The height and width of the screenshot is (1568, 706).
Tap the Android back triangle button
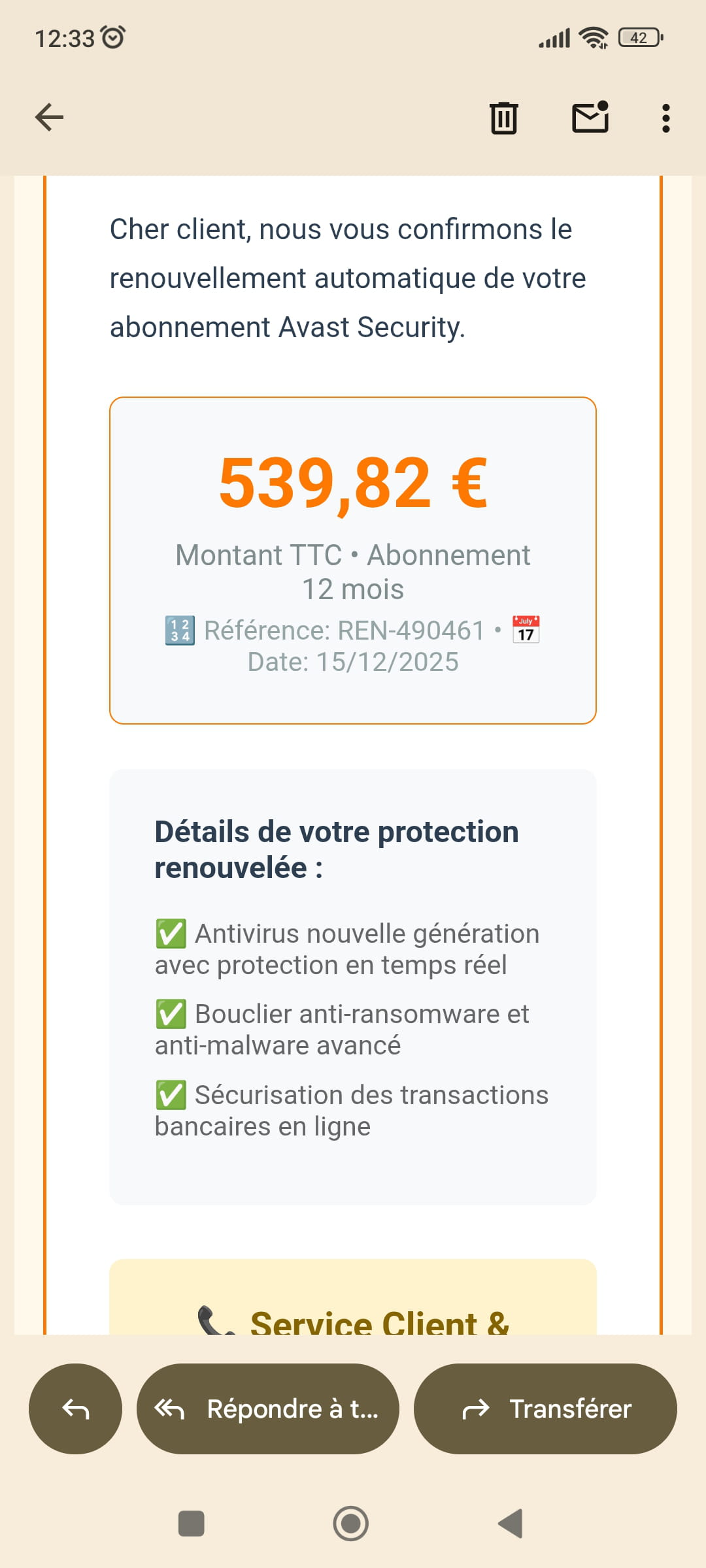point(511,1524)
